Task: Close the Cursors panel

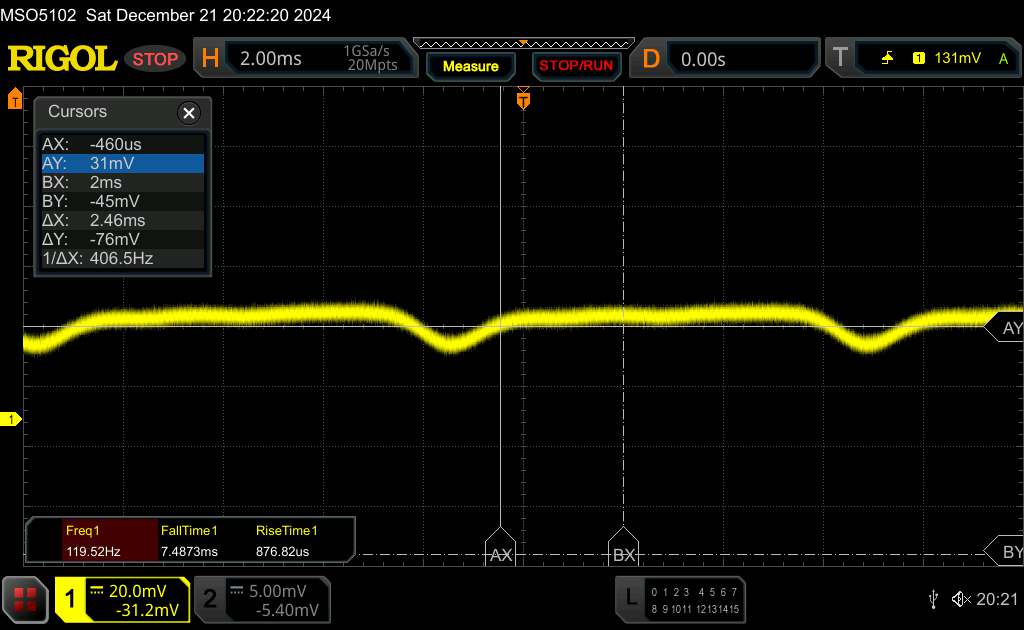Action: point(189,113)
